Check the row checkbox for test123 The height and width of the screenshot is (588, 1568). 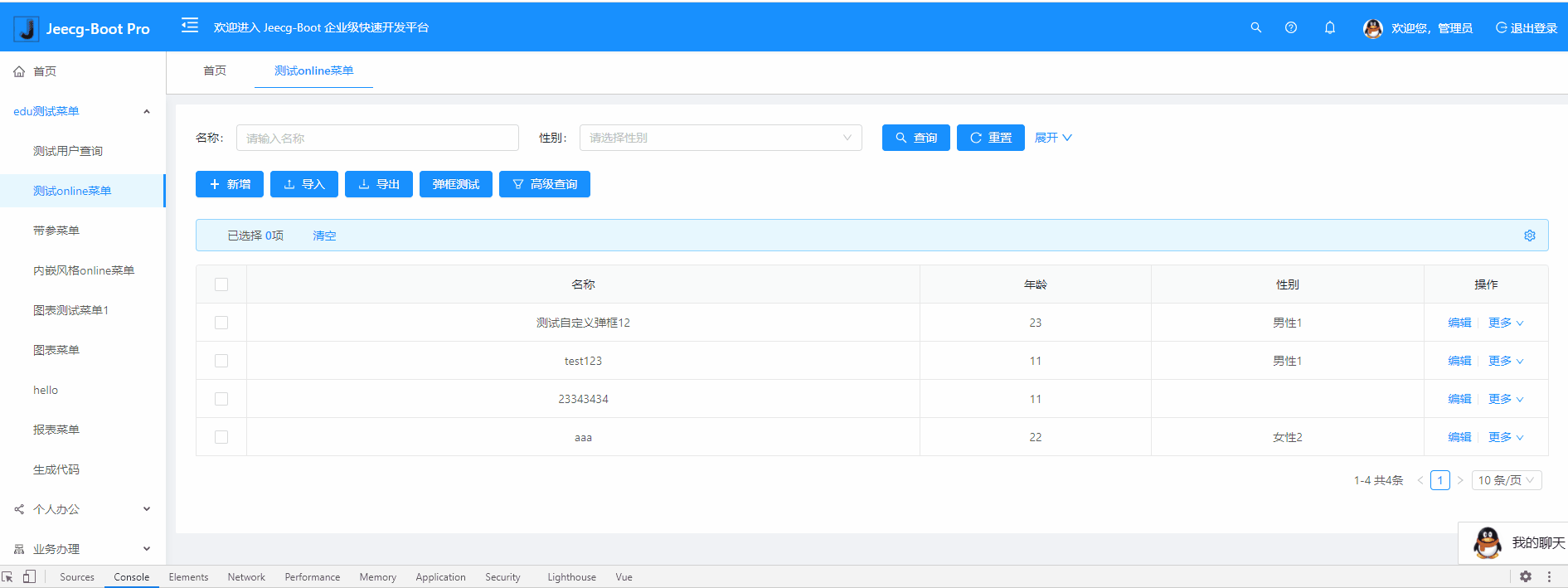[x=221, y=361]
